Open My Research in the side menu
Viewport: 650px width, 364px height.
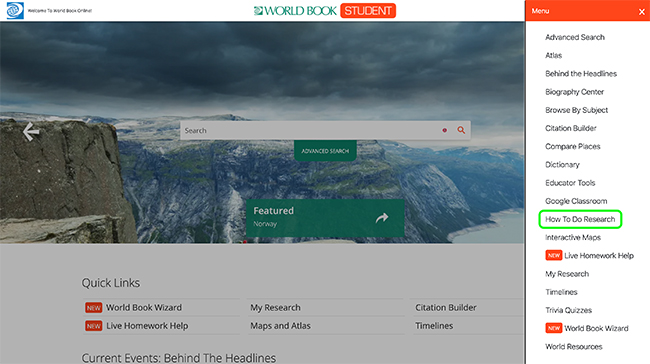click(x=567, y=274)
